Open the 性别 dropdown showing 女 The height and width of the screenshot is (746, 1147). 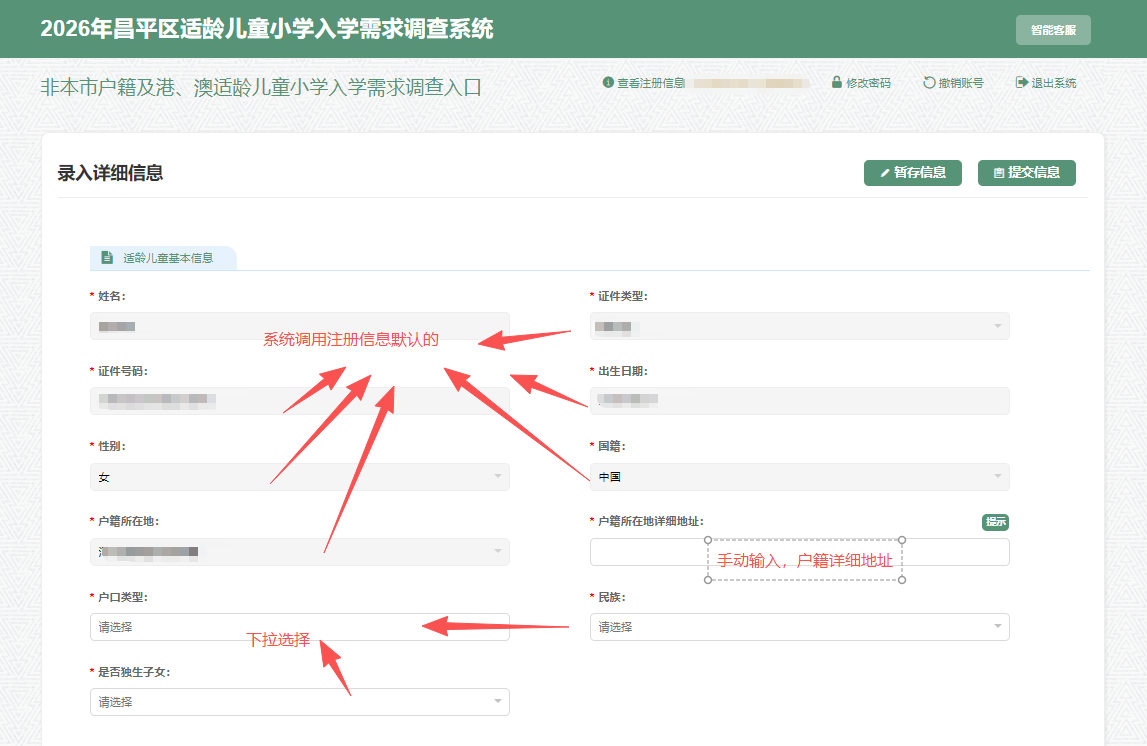tap(299, 477)
